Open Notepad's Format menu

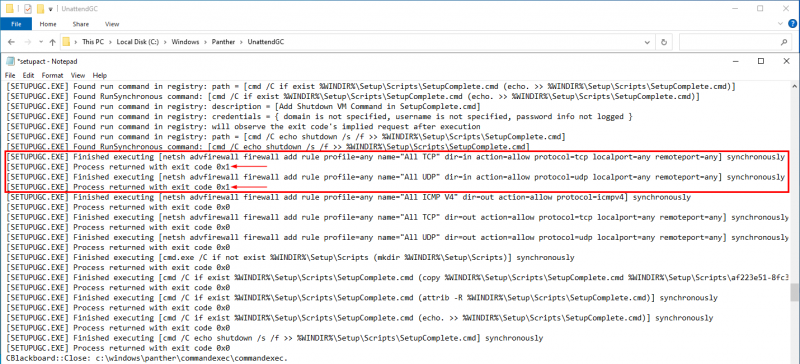tap(52, 75)
